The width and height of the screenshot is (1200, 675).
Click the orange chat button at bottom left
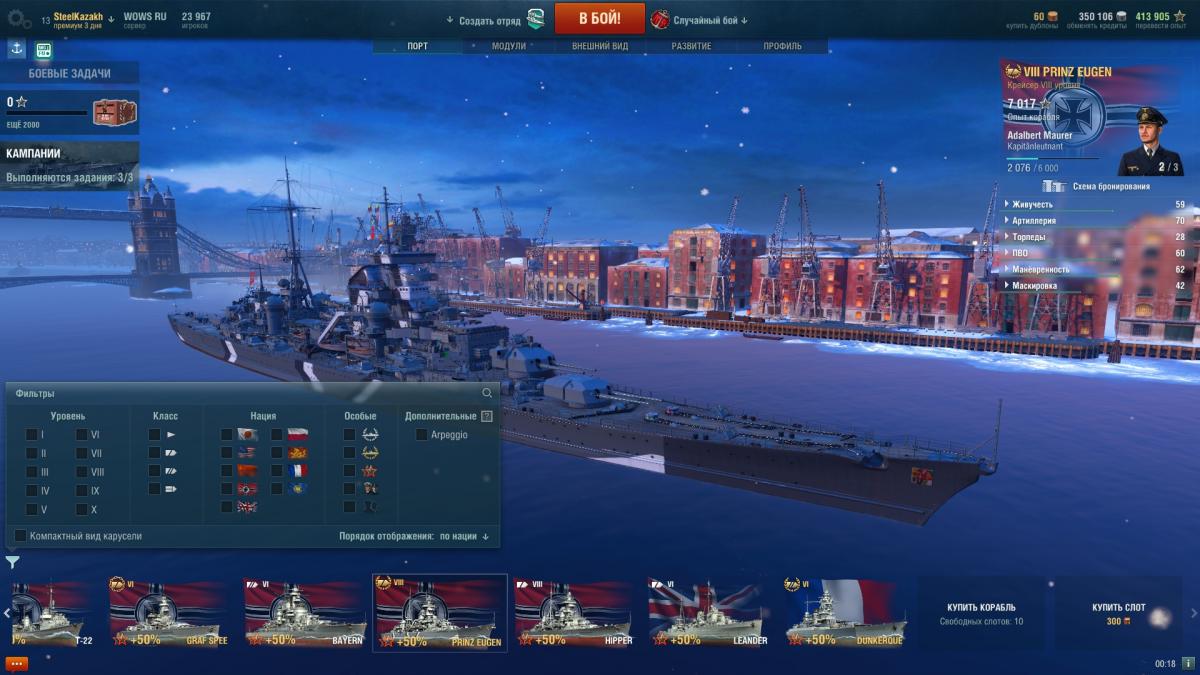[16, 663]
